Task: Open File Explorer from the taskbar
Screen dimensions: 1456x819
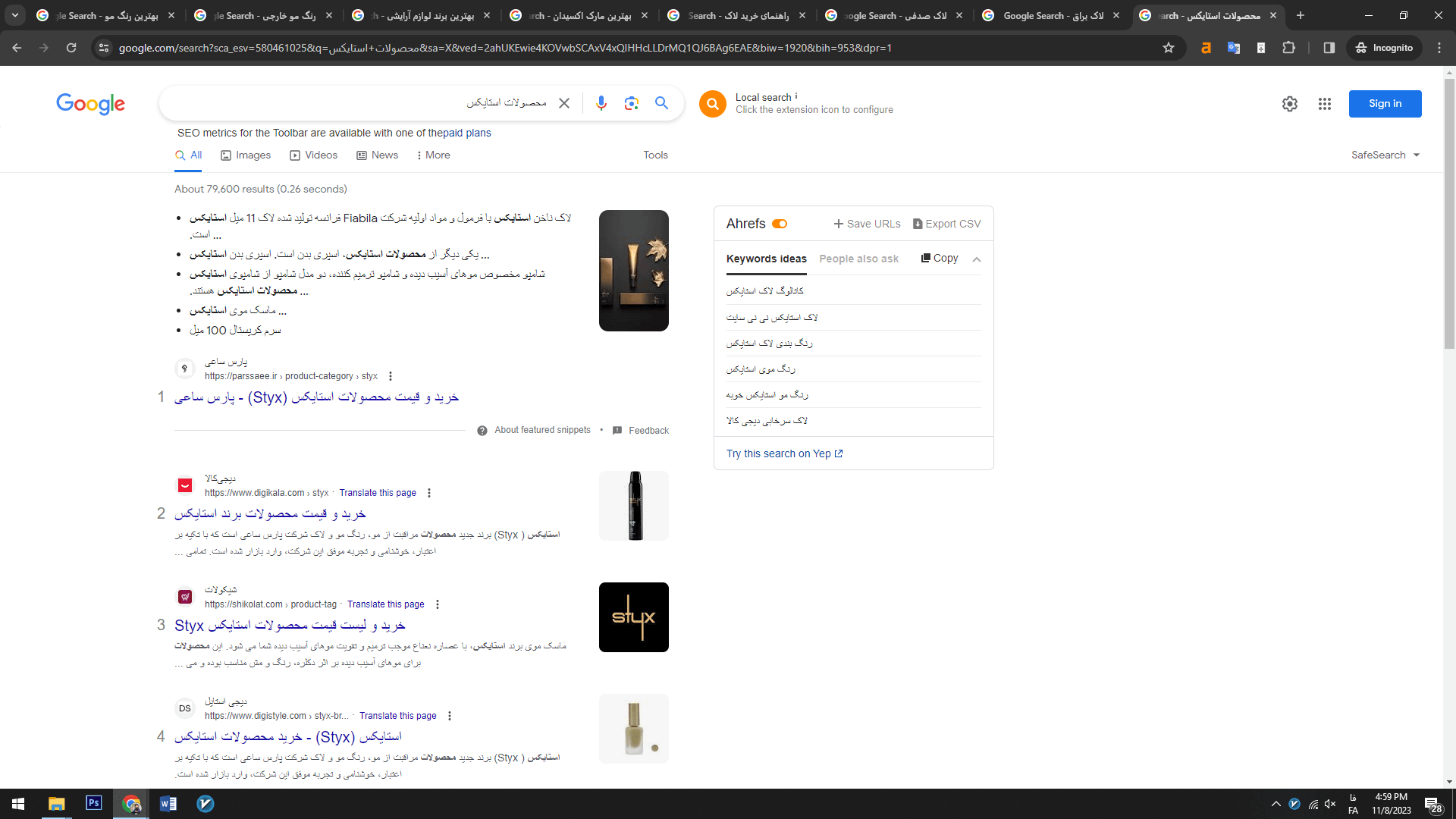Action: click(x=57, y=804)
